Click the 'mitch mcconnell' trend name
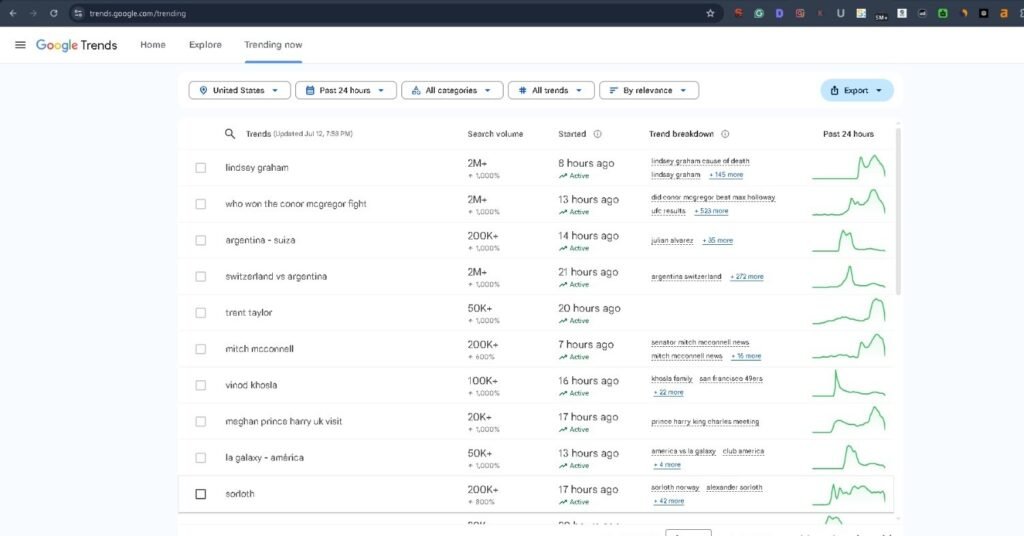Viewport: 1024px width, 536px height. click(x=259, y=349)
